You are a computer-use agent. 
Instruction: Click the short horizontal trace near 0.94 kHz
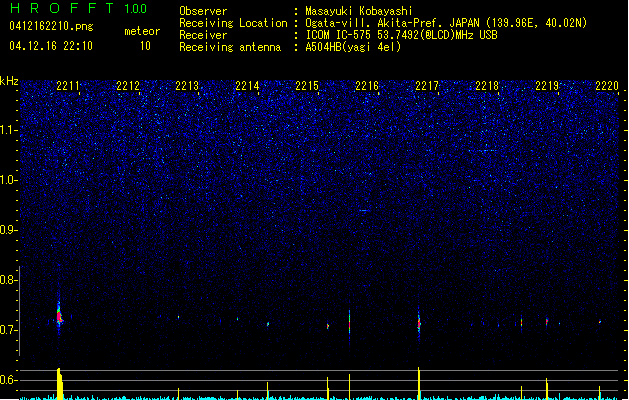[364, 210]
